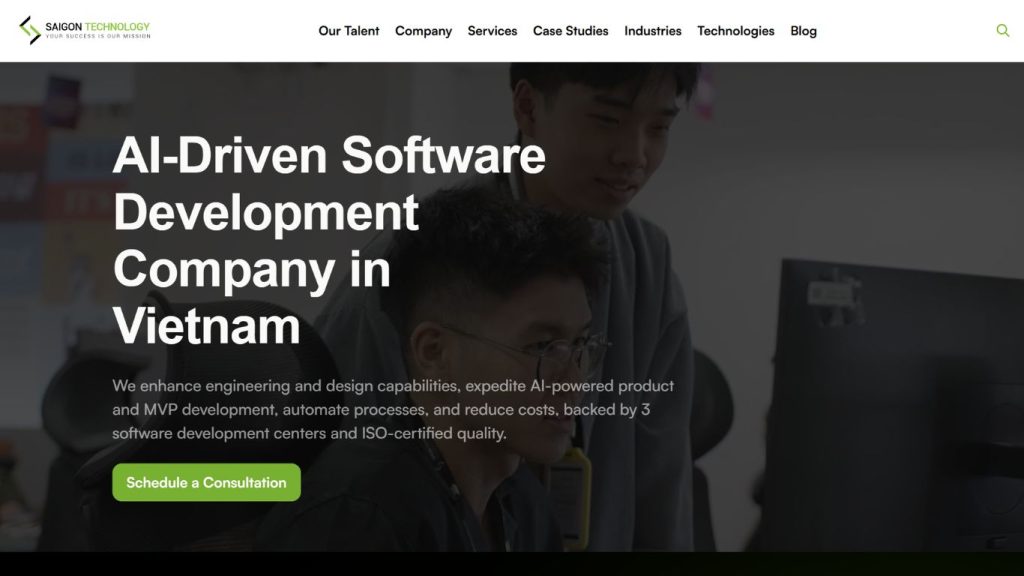The height and width of the screenshot is (576, 1024).
Task: View the Case Studies page
Action: [x=570, y=31]
